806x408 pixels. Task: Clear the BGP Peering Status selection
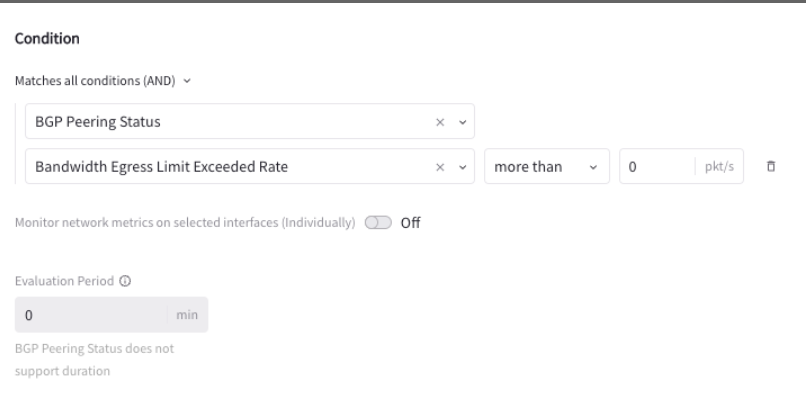pos(440,122)
